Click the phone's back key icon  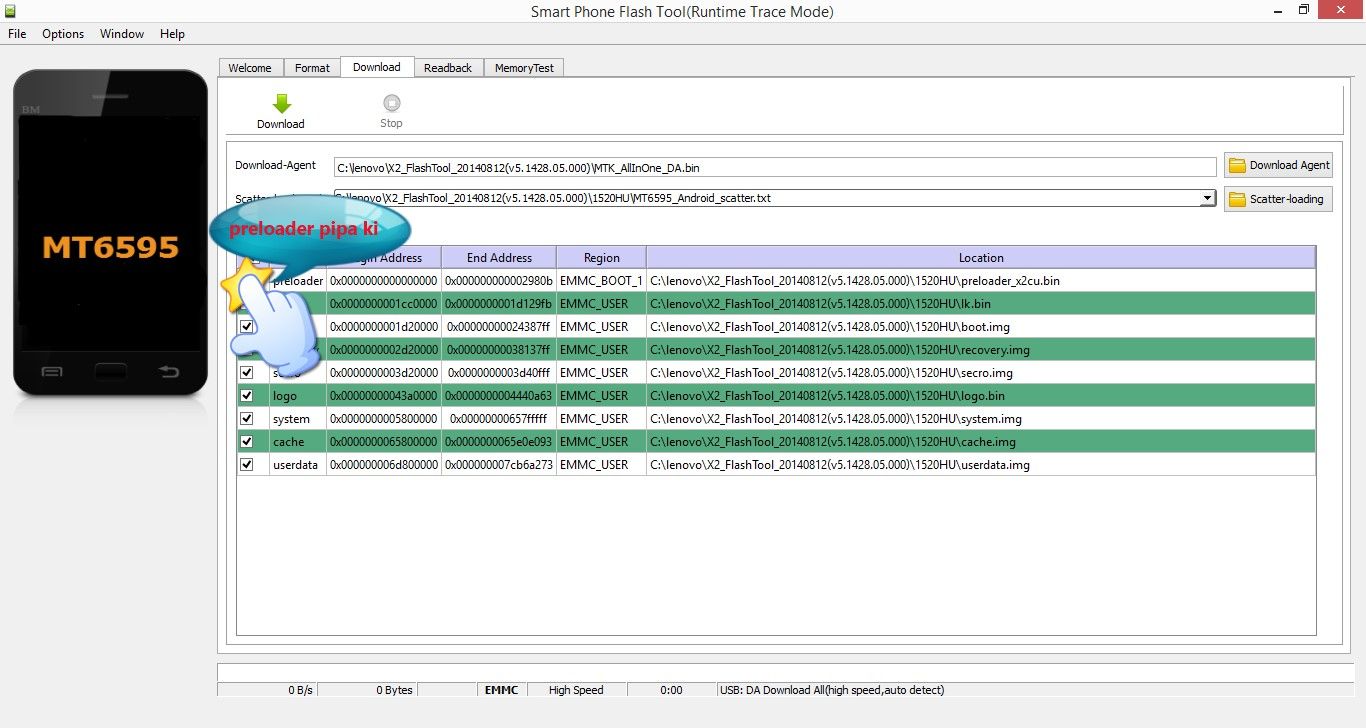169,372
